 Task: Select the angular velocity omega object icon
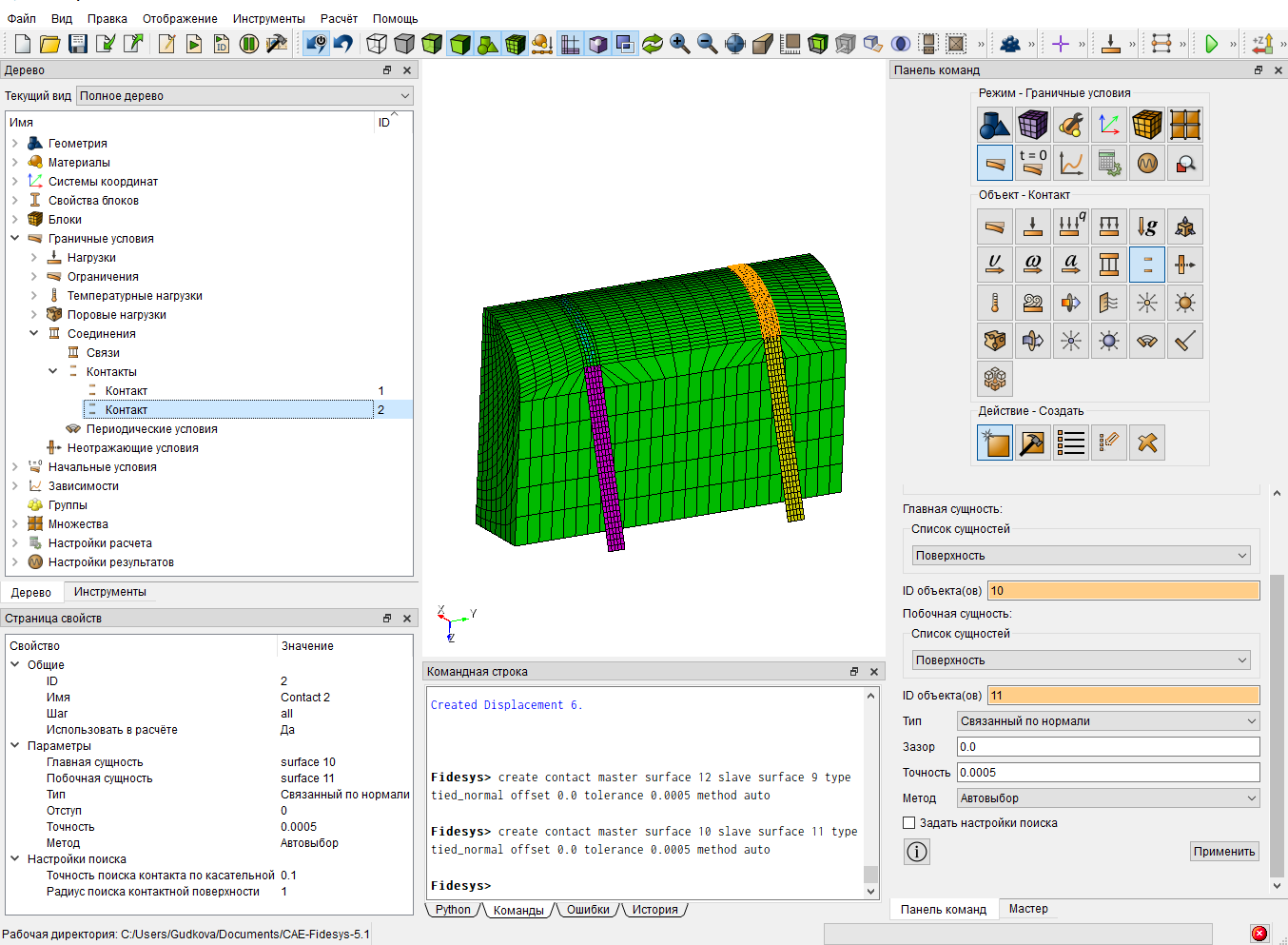point(1033,265)
